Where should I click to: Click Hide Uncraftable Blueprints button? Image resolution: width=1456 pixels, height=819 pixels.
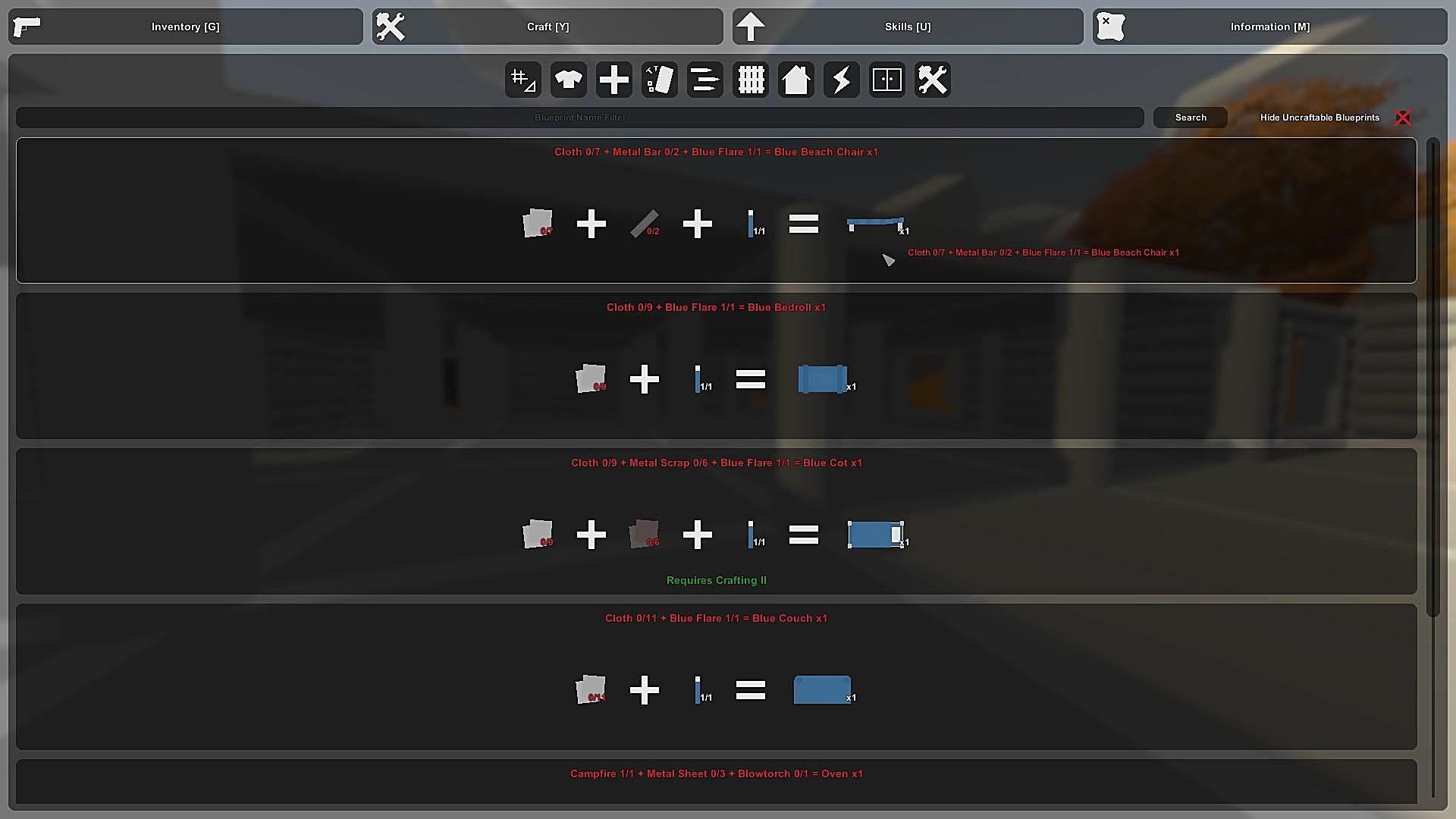click(1319, 117)
